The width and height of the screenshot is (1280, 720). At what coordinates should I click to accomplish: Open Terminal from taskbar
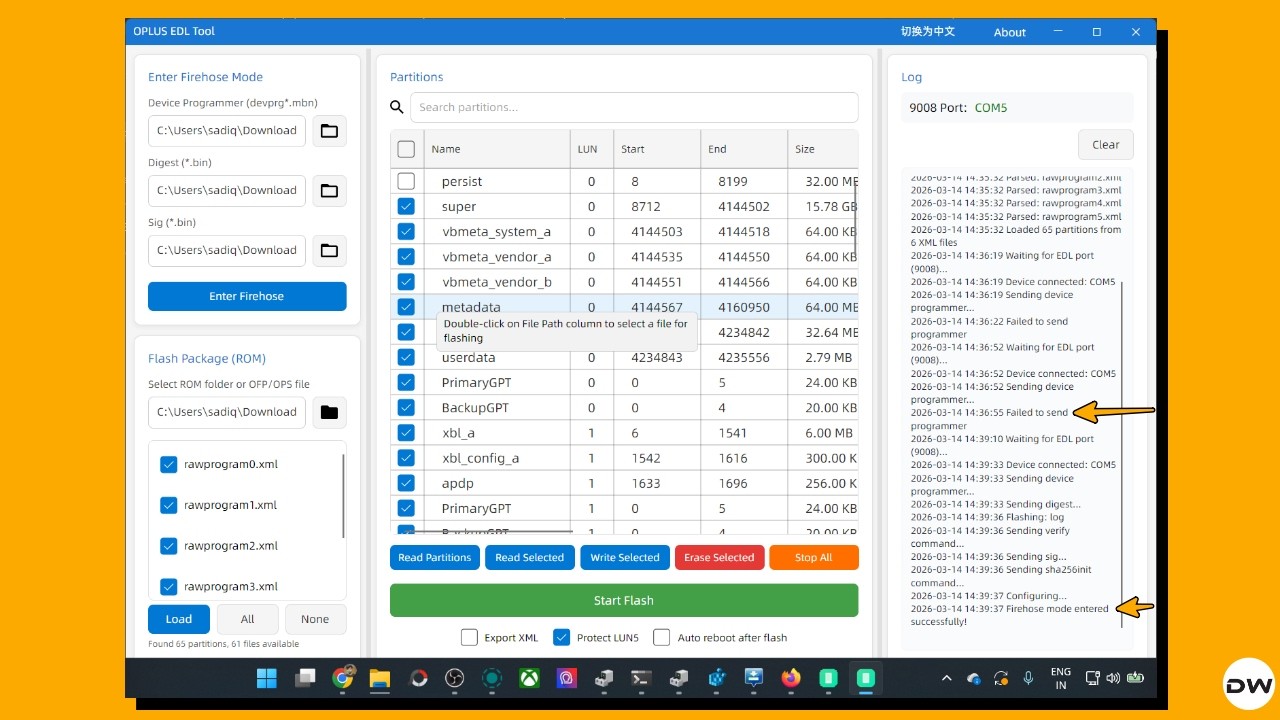(x=641, y=678)
